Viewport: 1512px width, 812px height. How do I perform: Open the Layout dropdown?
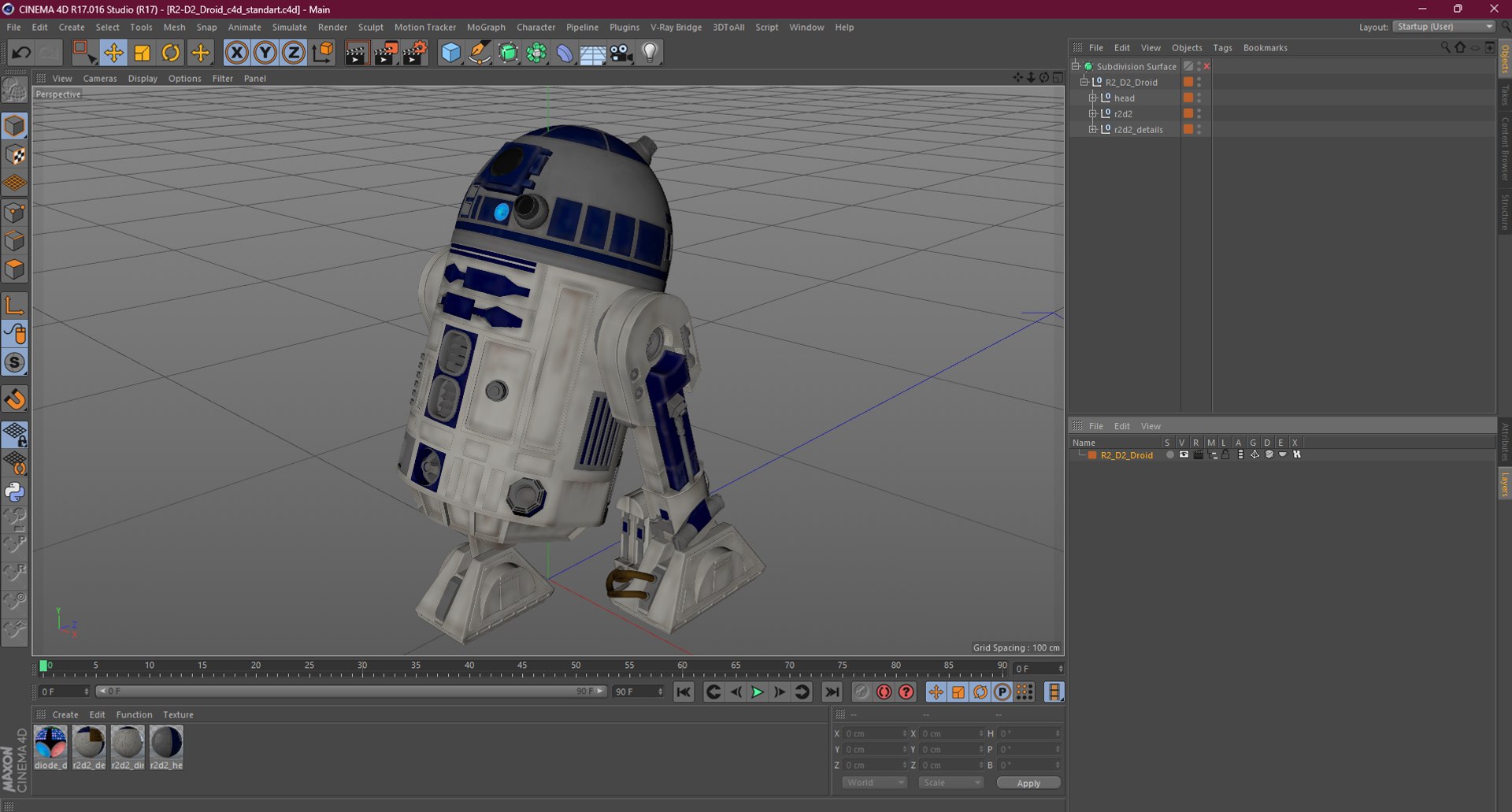(x=1443, y=27)
